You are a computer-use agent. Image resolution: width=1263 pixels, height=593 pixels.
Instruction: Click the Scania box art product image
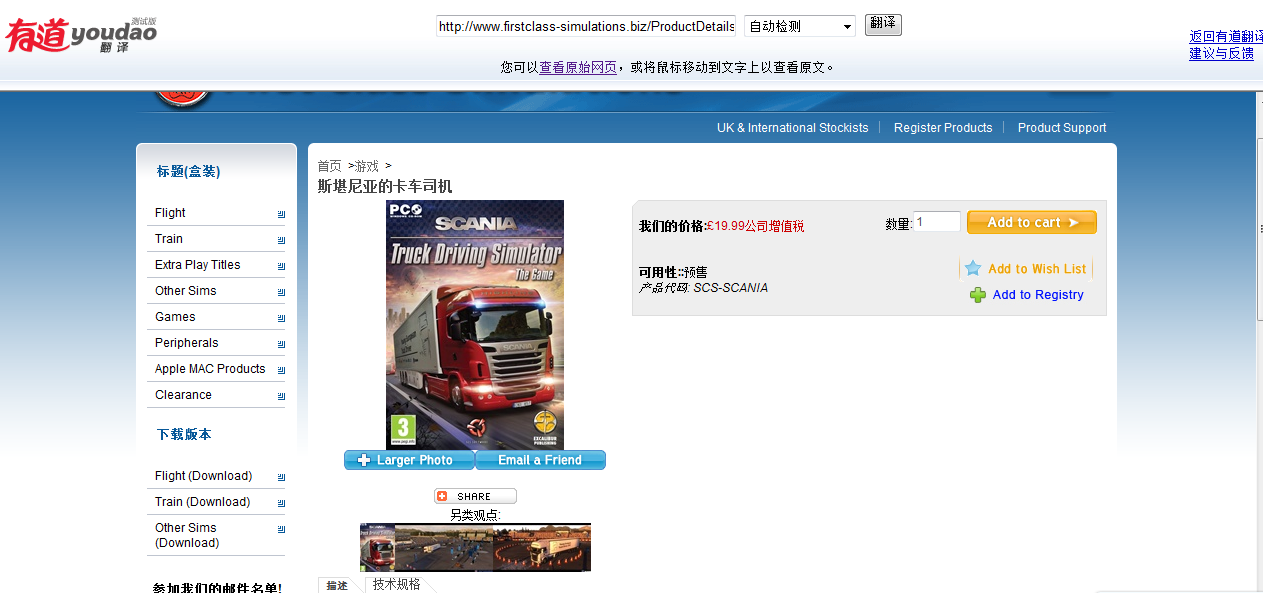click(475, 325)
